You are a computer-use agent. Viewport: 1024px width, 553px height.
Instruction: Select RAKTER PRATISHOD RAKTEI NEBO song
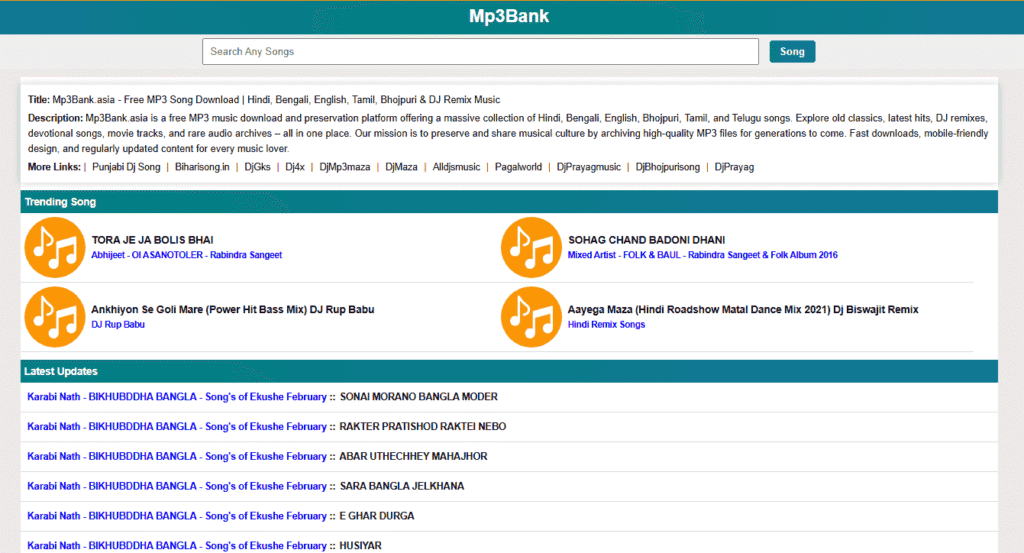pyautogui.click(x=422, y=427)
